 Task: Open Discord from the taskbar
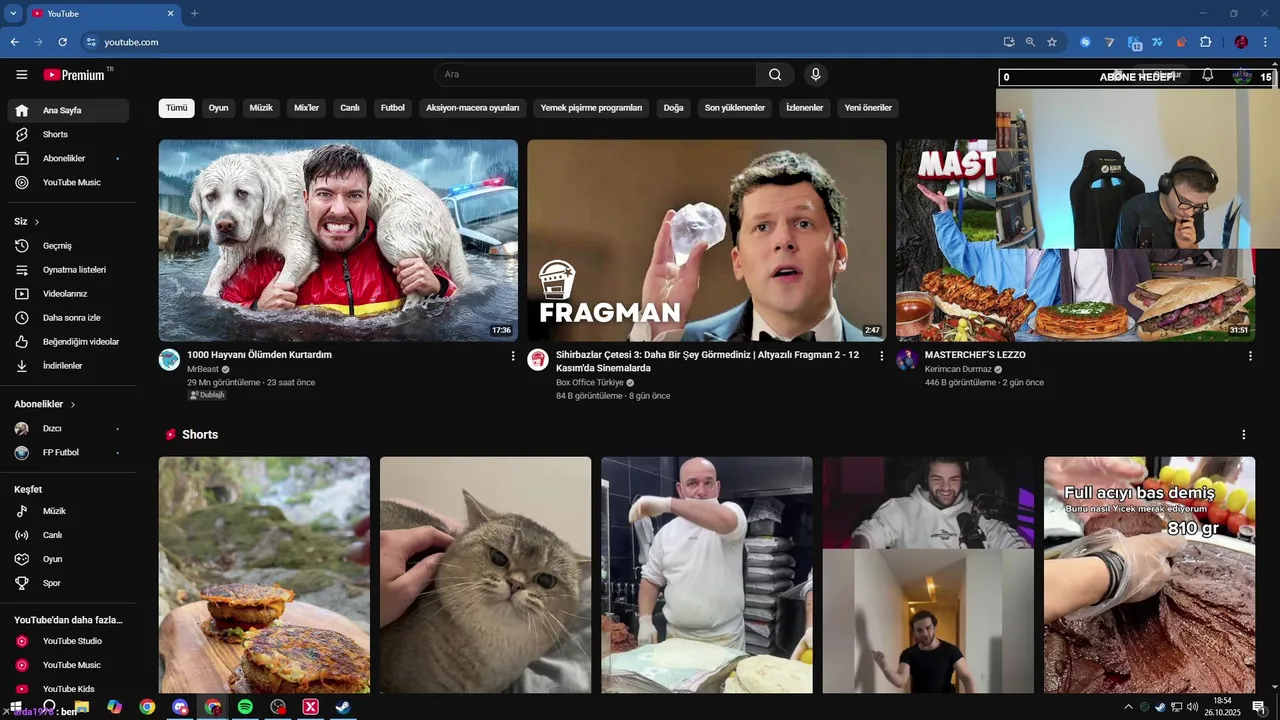click(180, 707)
